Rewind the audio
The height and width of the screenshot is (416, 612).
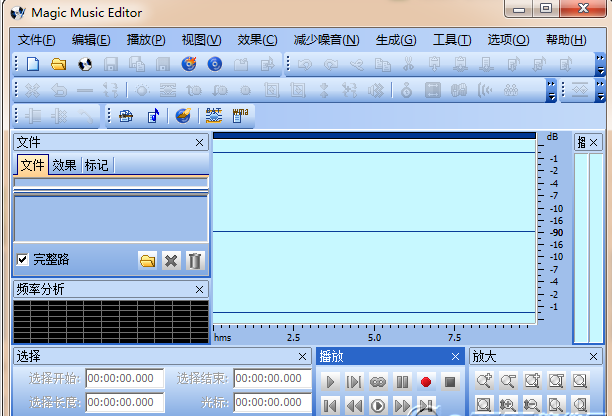click(354, 406)
